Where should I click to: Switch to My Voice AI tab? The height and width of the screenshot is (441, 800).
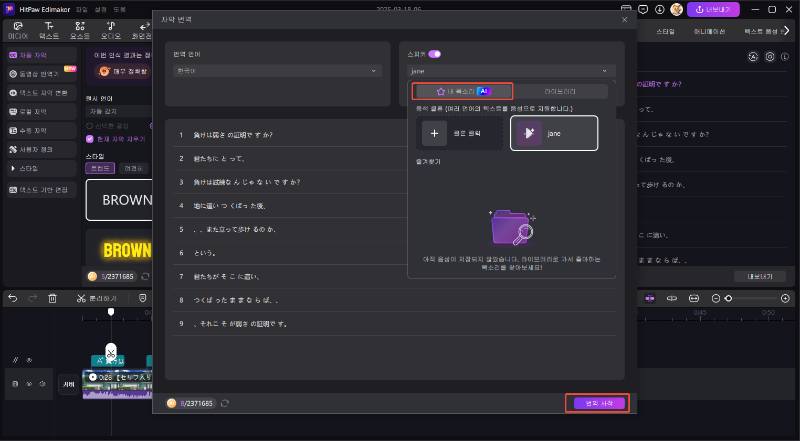[462, 91]
